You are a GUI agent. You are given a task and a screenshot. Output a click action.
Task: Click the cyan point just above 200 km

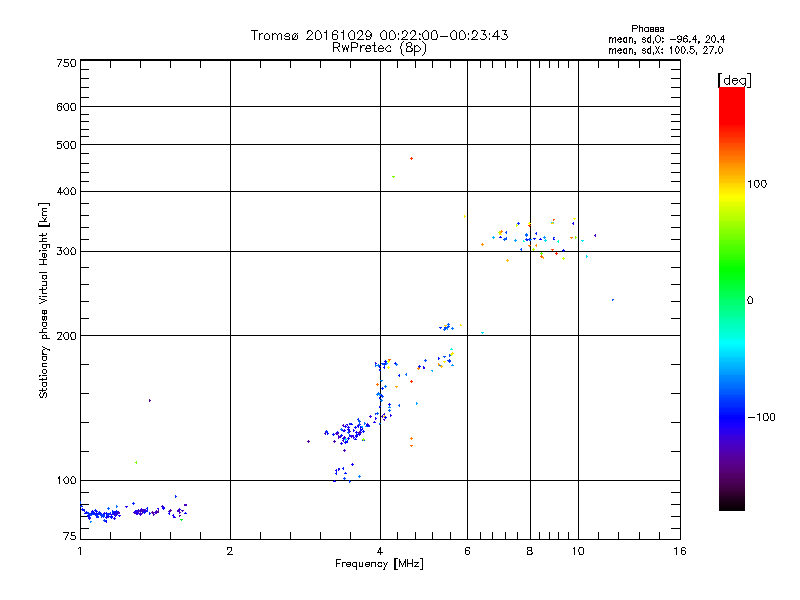(x=483, y=333)
